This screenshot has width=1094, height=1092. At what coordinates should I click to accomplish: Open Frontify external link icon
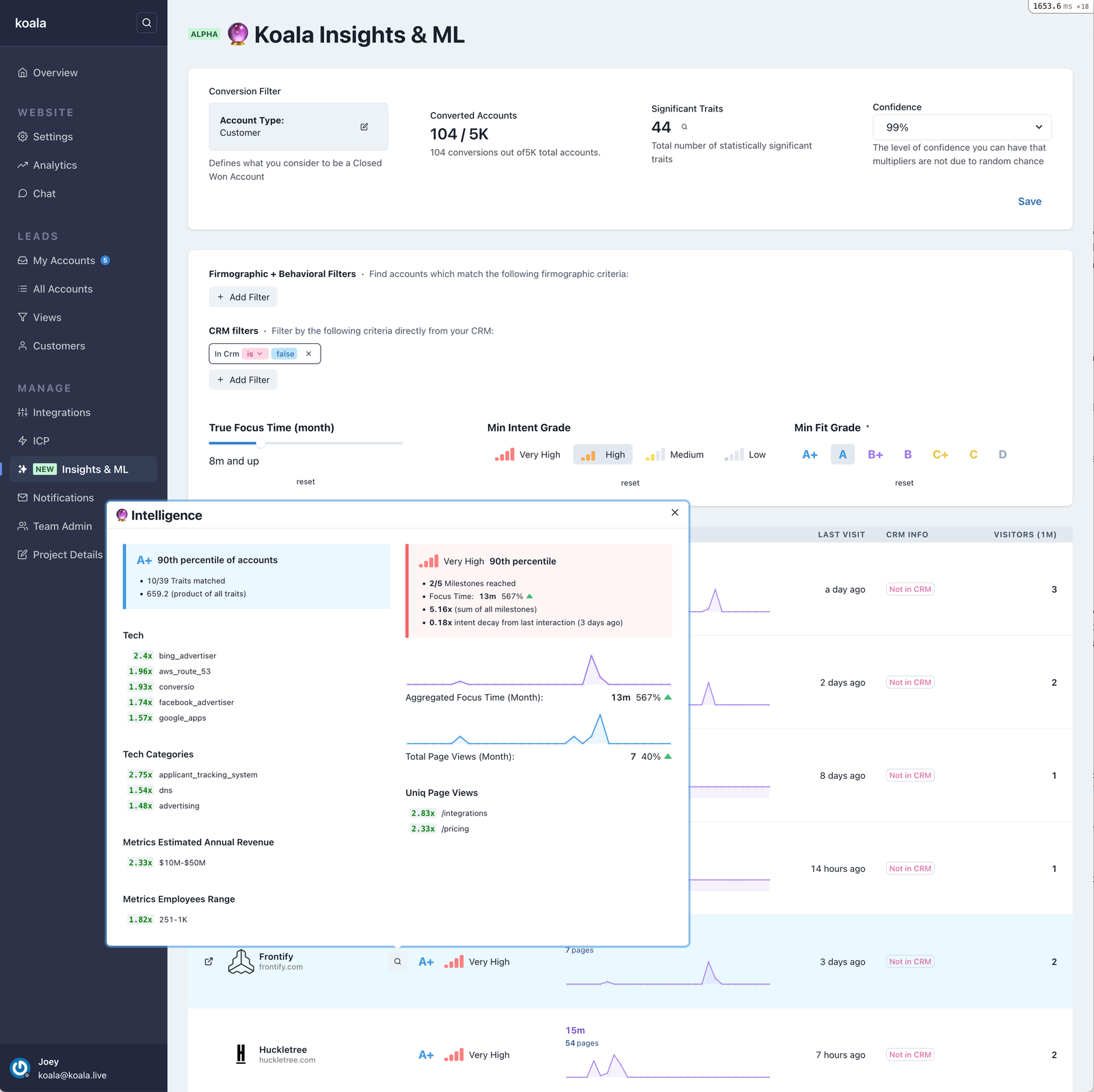(209, 961)
